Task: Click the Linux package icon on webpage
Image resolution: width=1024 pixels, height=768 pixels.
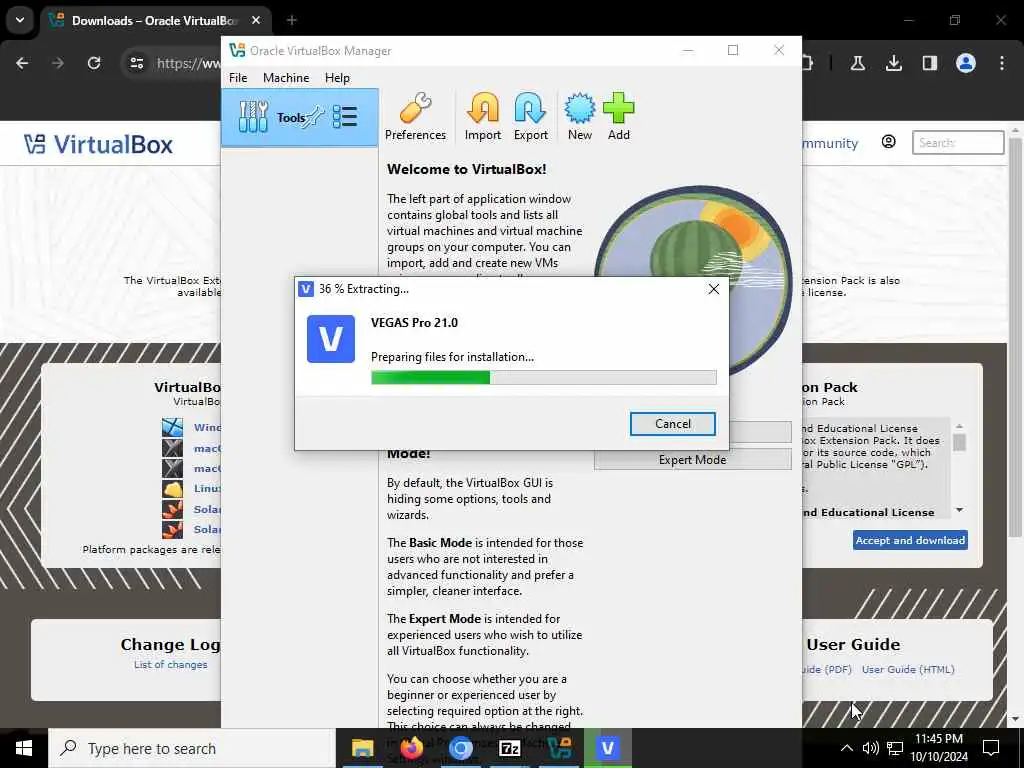Action: pyautogui.click(x=172, y=488)
